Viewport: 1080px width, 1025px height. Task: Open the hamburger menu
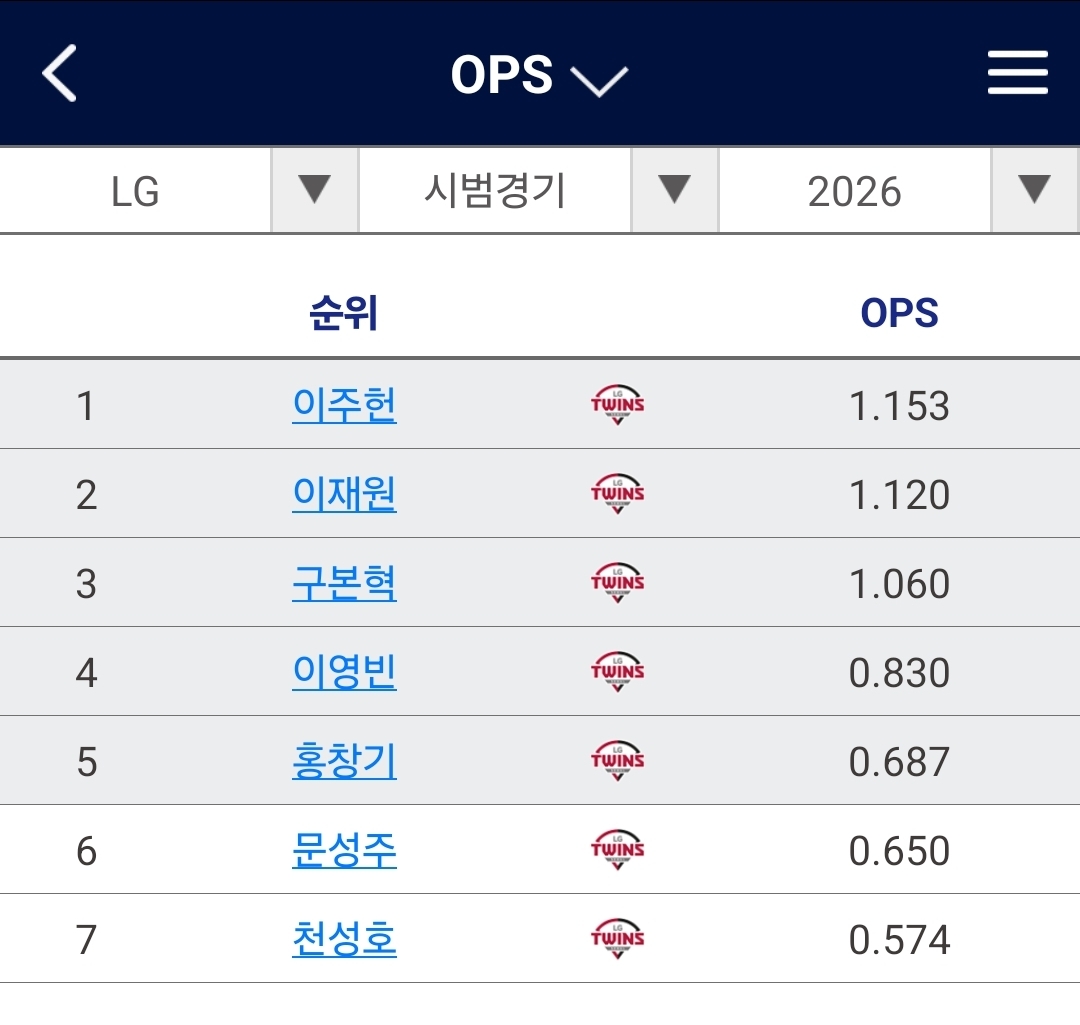coord(1017,74)
